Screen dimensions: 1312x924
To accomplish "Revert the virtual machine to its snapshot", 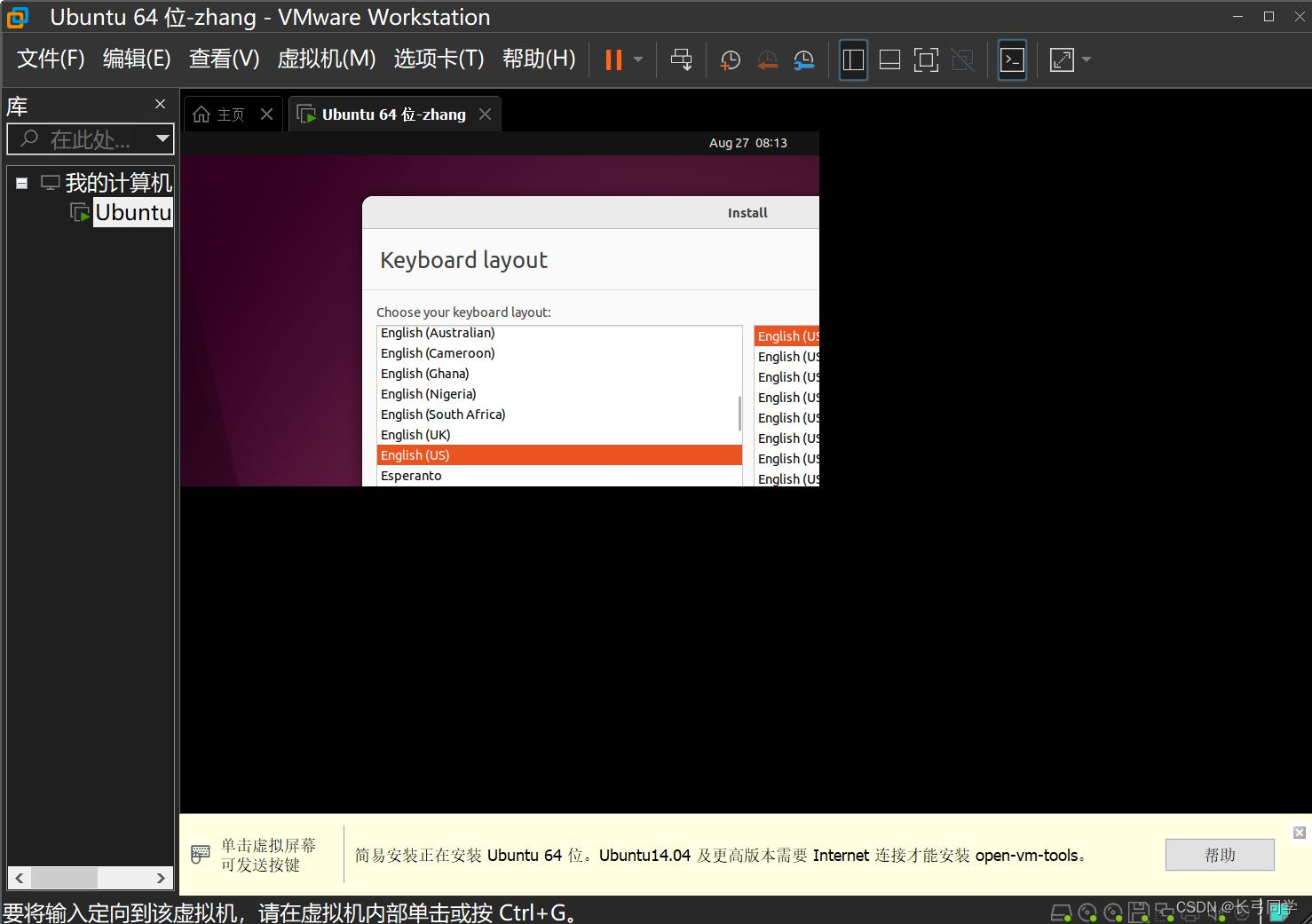I will 767,59.
